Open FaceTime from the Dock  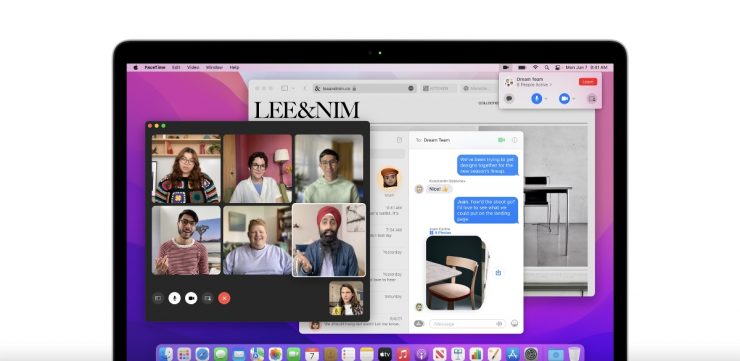(294, 354)
